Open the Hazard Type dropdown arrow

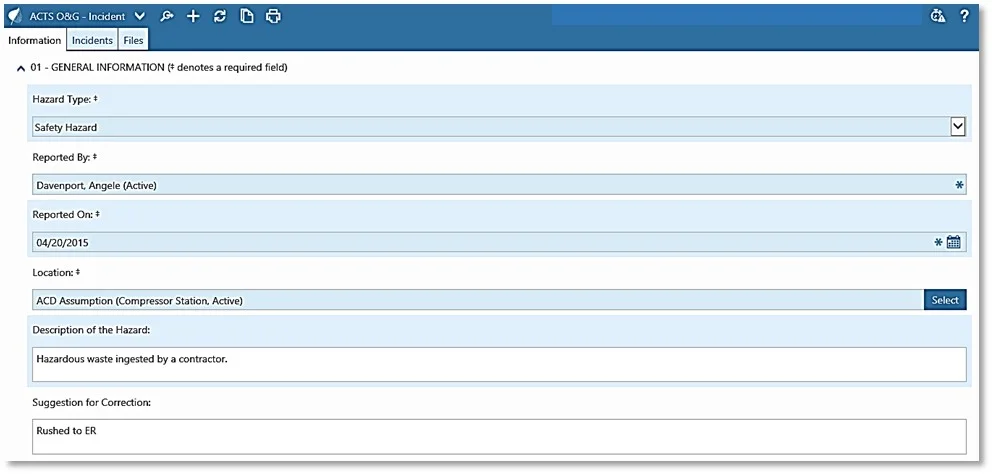click(x=958, y=127)
